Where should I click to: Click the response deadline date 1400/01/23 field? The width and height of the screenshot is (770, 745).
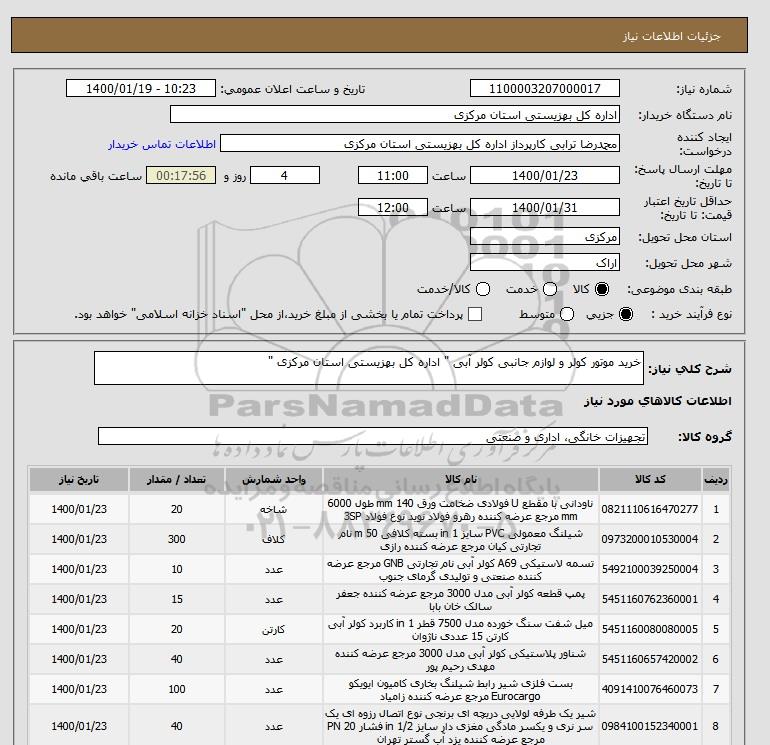click(x=545, y=175)
